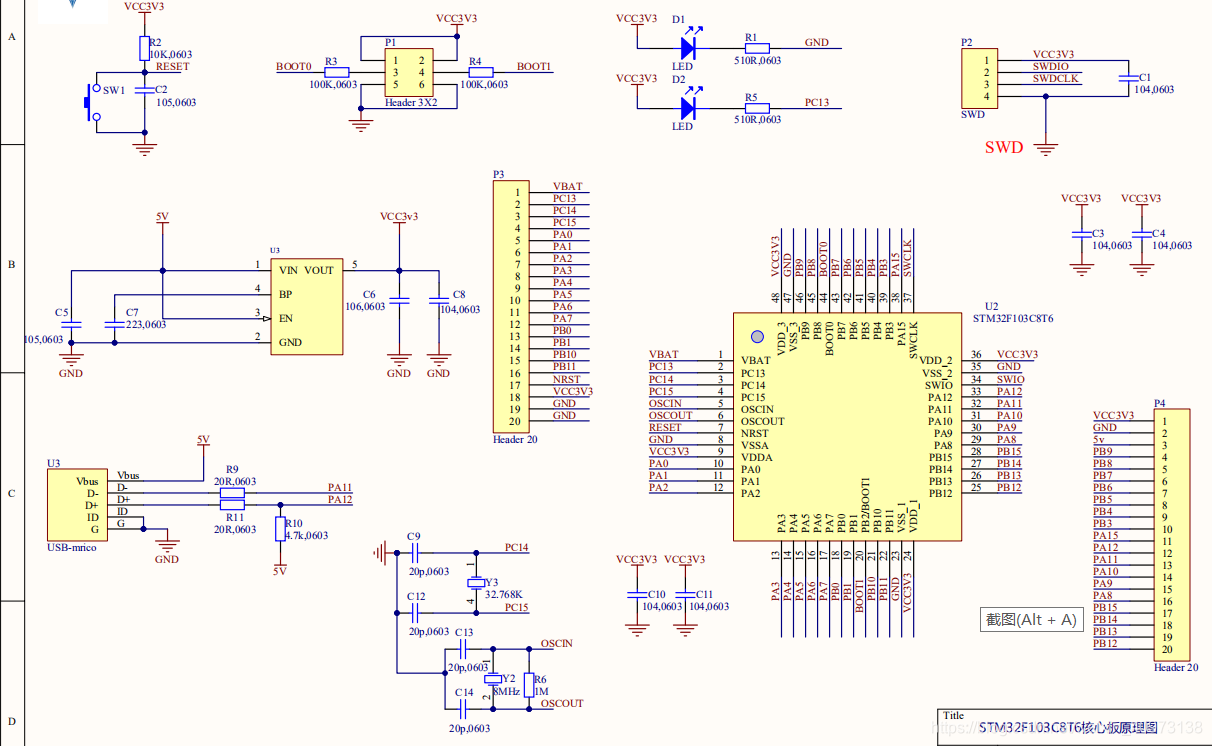Select the voltage regulator with VIN VOUT pins
This screenshot has height=746, width=1212.
(x=306, y=306)
